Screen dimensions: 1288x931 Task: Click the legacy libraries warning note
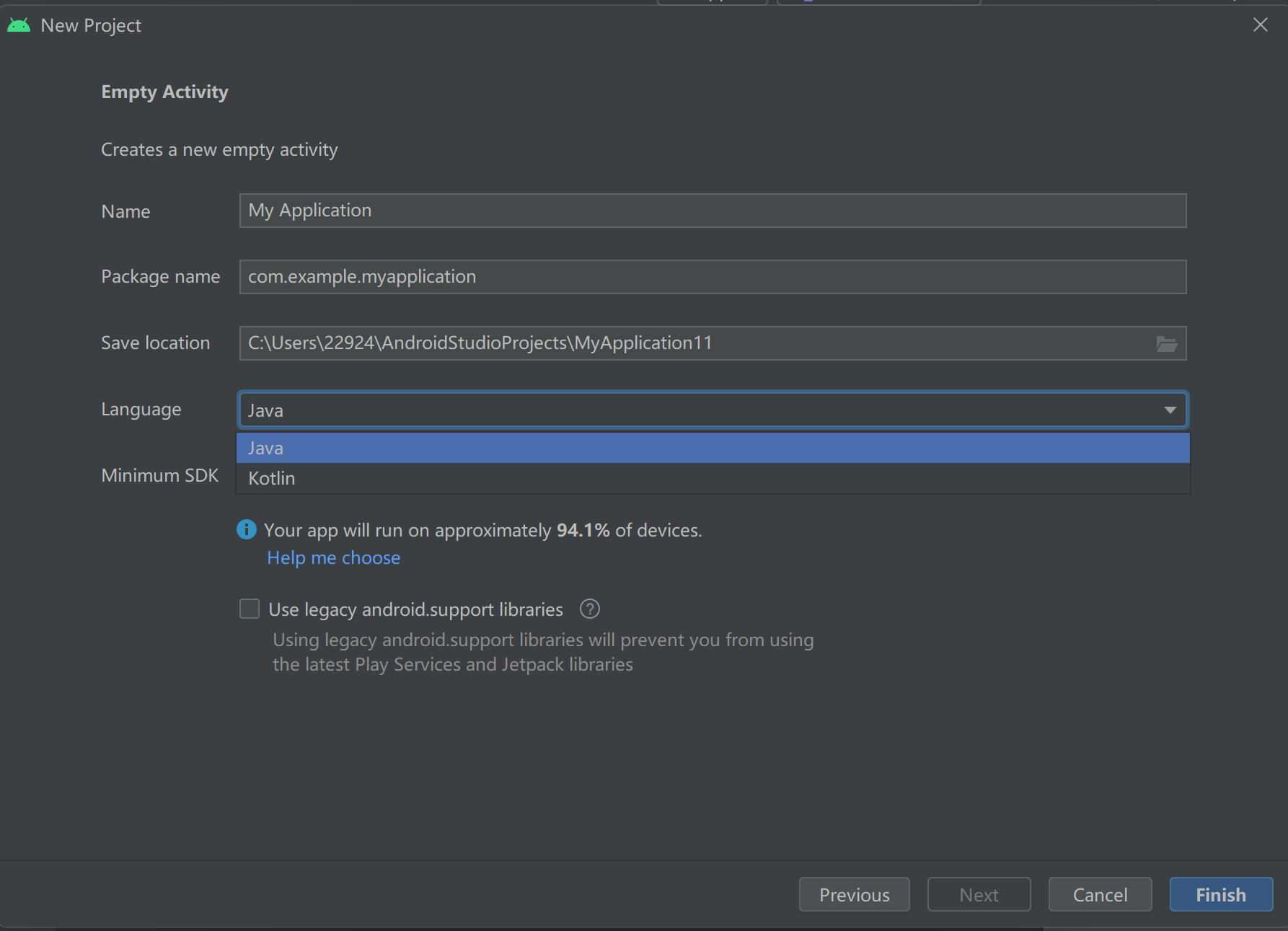click(543, 652)
